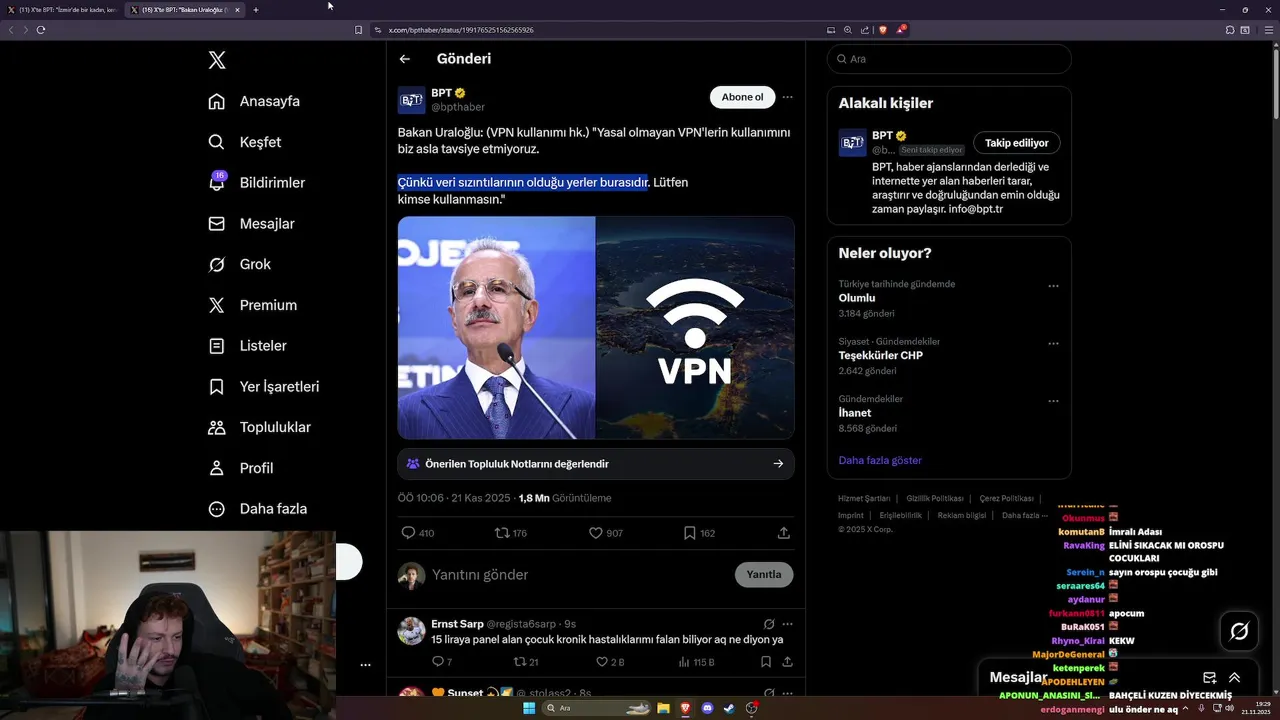Click the Abone ol button
Image resolution: width=1280 pixels, height=720 pixels.
point(742,97)
